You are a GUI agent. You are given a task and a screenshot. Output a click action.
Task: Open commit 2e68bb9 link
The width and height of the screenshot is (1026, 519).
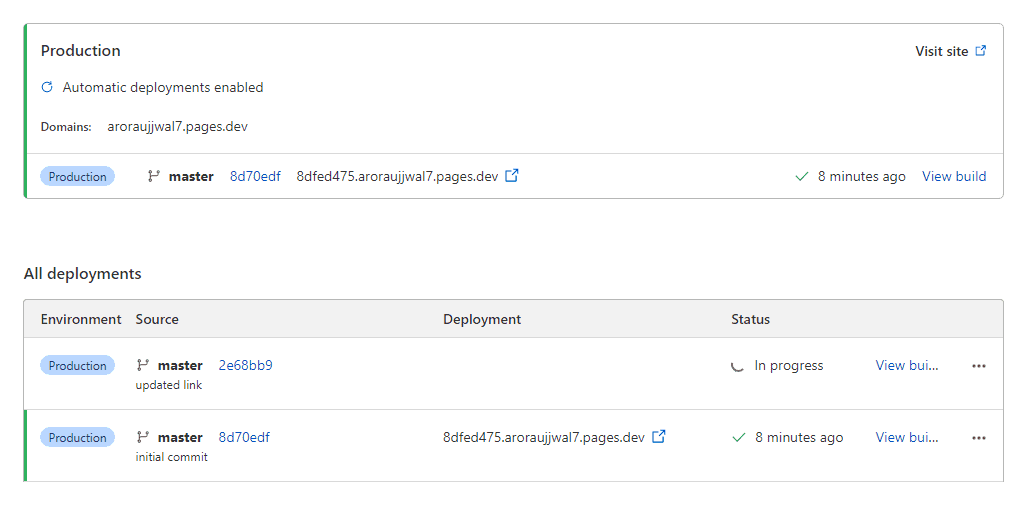pos(245,366)
